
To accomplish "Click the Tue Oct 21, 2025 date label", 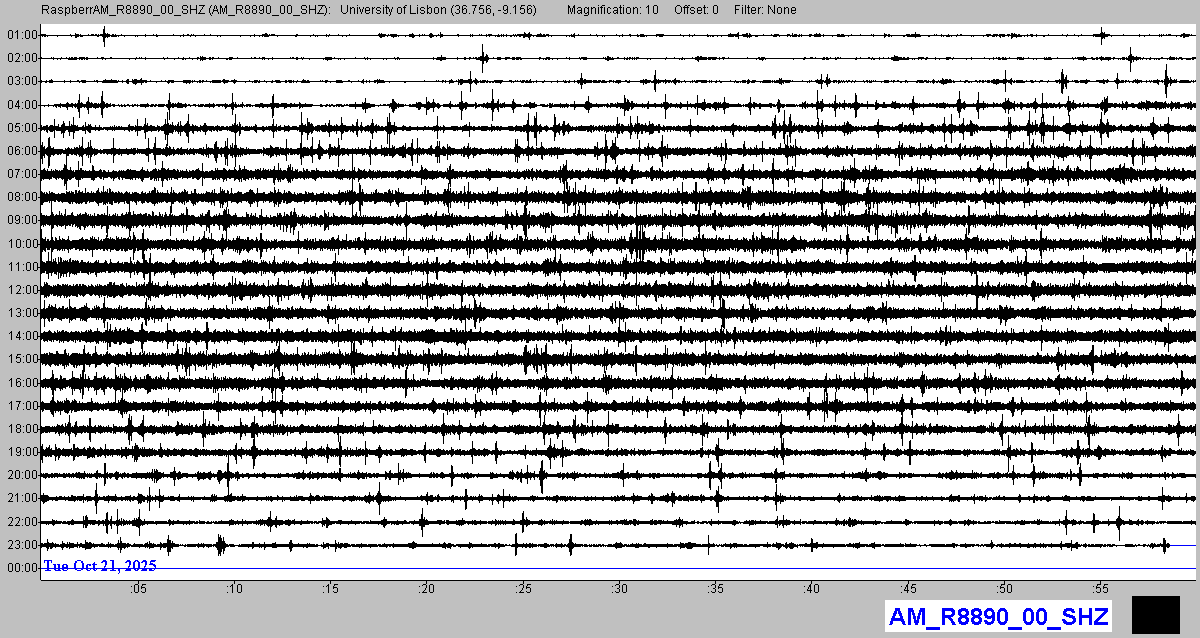I will coord(100,566).
